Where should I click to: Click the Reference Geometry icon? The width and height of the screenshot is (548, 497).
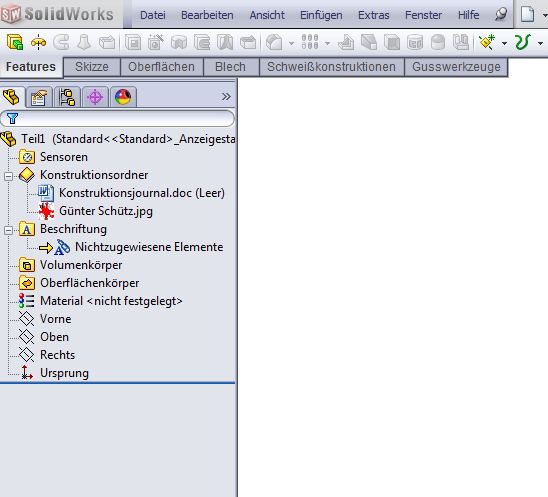(487, 43)
